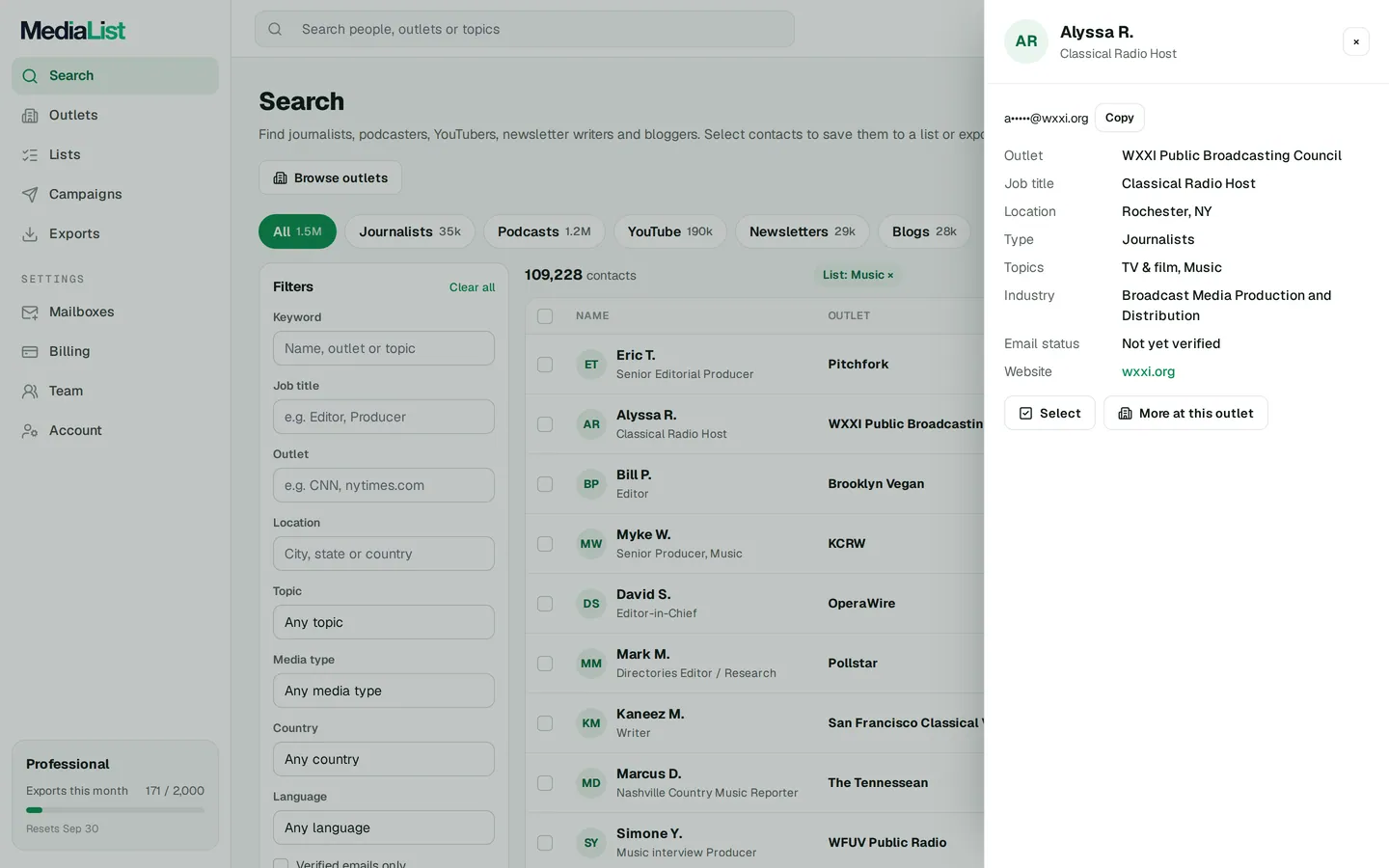The height and width of the screenshot is (868, 1389).
Task: Click the Exports download icon
Action: (30, 234)
